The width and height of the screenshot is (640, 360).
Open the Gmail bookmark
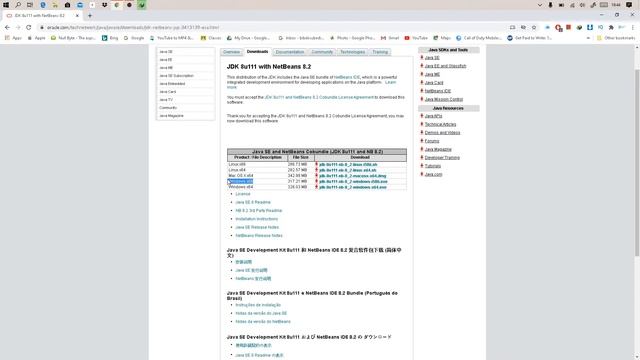(x=390, y=38)
